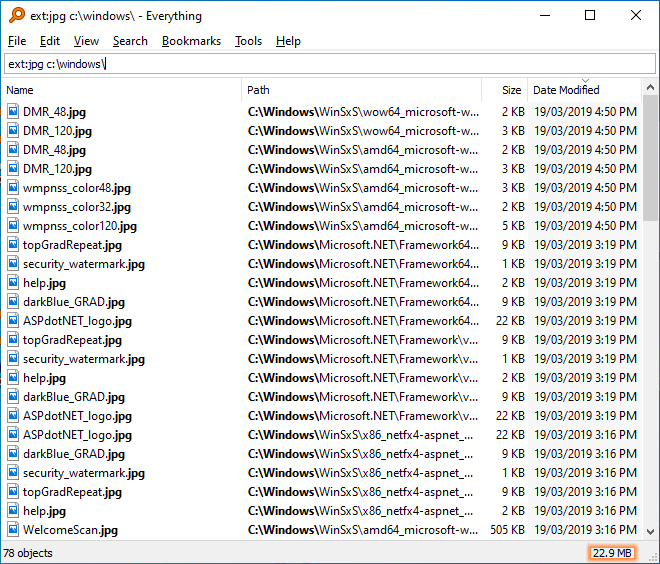
Task: Click file icon of DMR_120.jpg in wow64 path
Action: pyautogui.click(x=13, y=130)
